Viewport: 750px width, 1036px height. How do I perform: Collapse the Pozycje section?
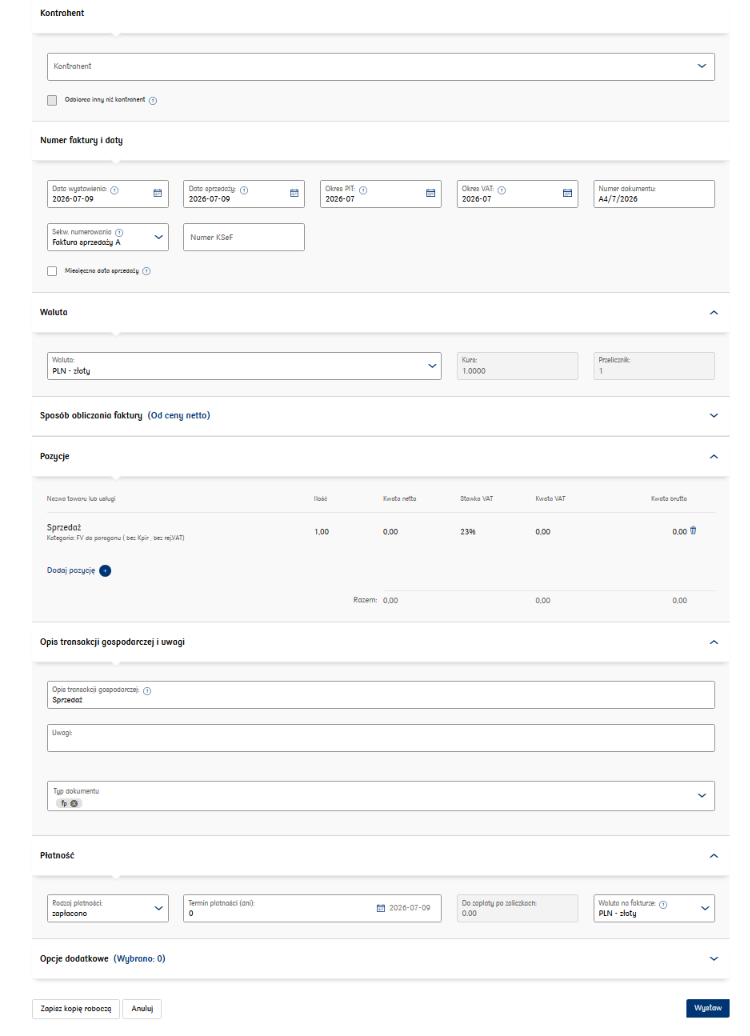coord(714,457)
